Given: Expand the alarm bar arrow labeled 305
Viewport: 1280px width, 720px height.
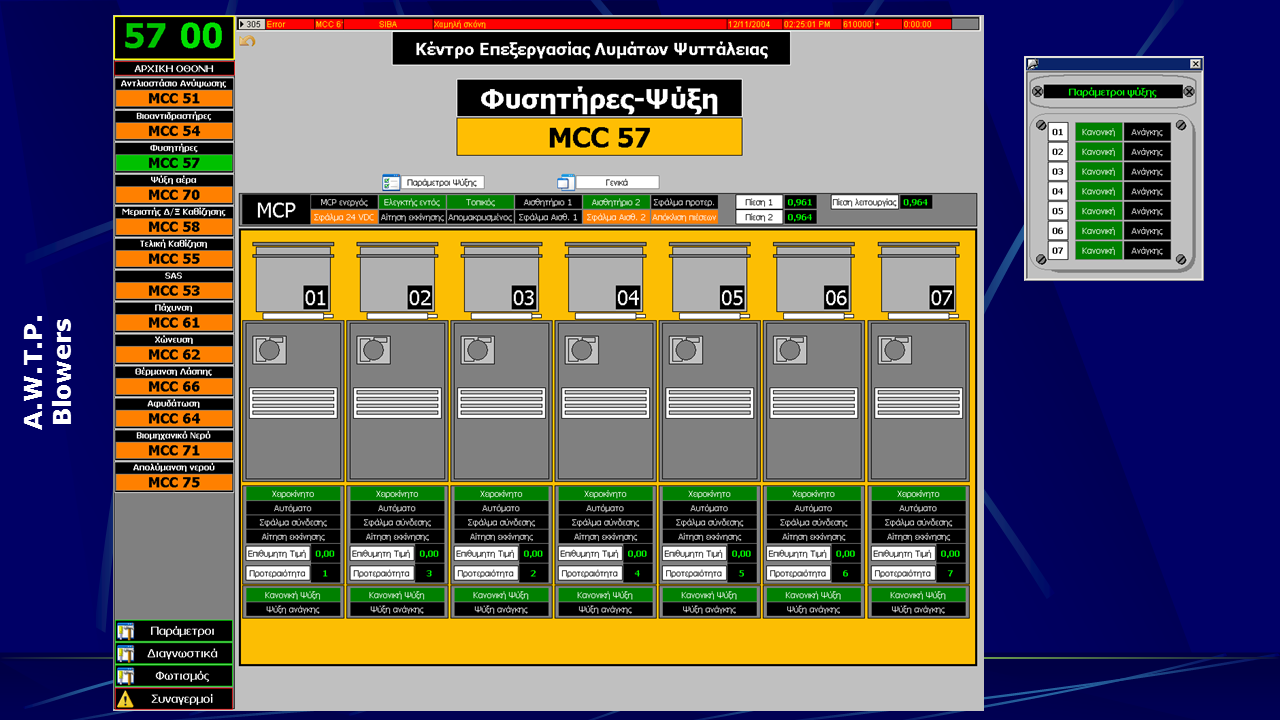Looking at the screenshot, I should [243, 23].
